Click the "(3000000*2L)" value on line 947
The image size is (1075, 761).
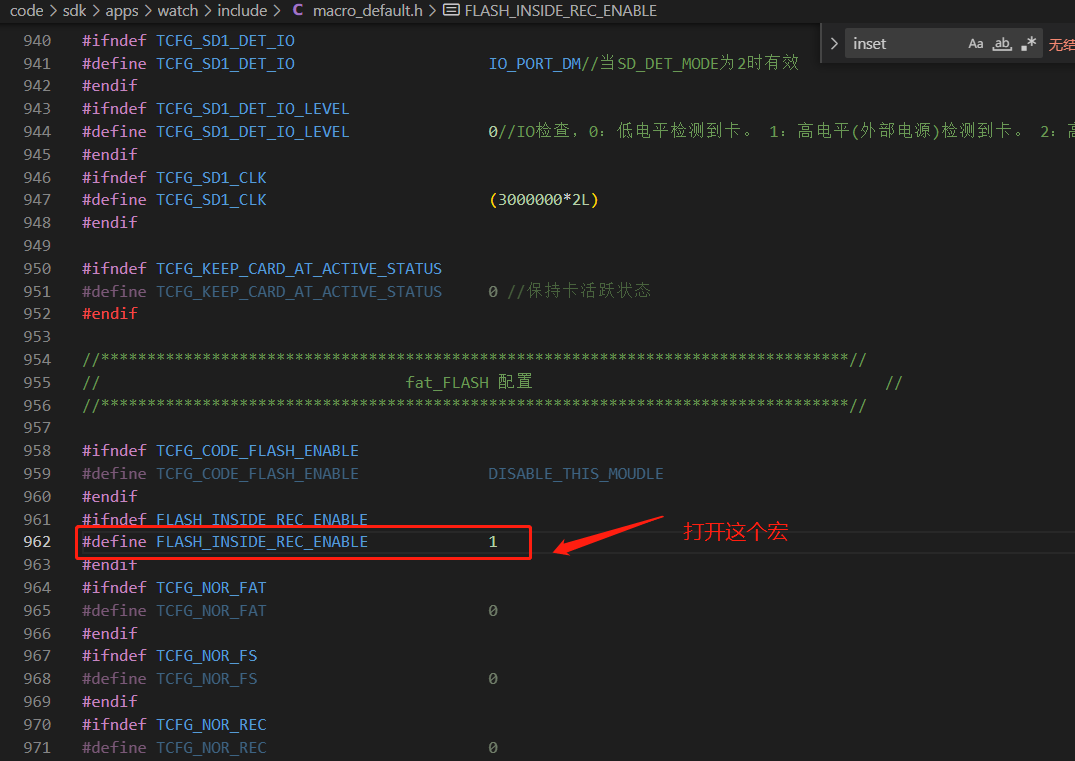(544, 200)
